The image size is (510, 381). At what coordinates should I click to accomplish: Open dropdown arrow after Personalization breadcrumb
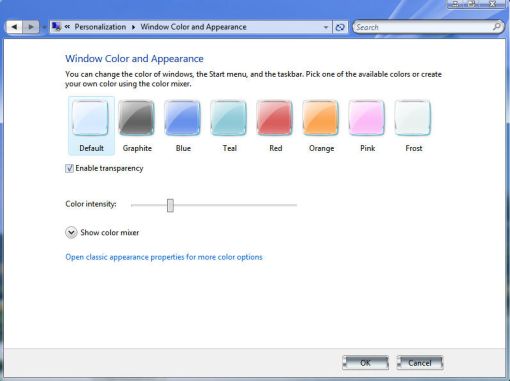tap(133, 27)
